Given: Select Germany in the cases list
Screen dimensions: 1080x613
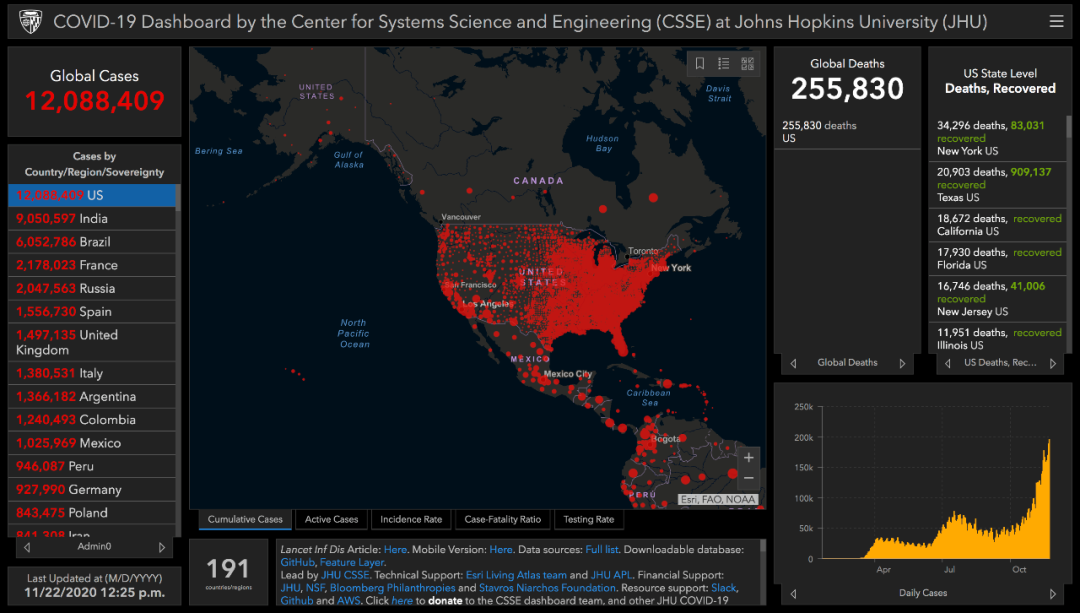Looking at the screenshot, I should (x=92, y=490).
